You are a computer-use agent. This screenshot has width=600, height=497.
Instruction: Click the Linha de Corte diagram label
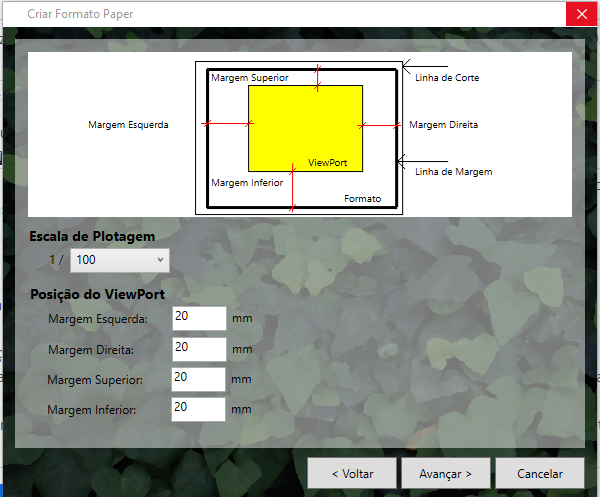(x=447, y=77)
